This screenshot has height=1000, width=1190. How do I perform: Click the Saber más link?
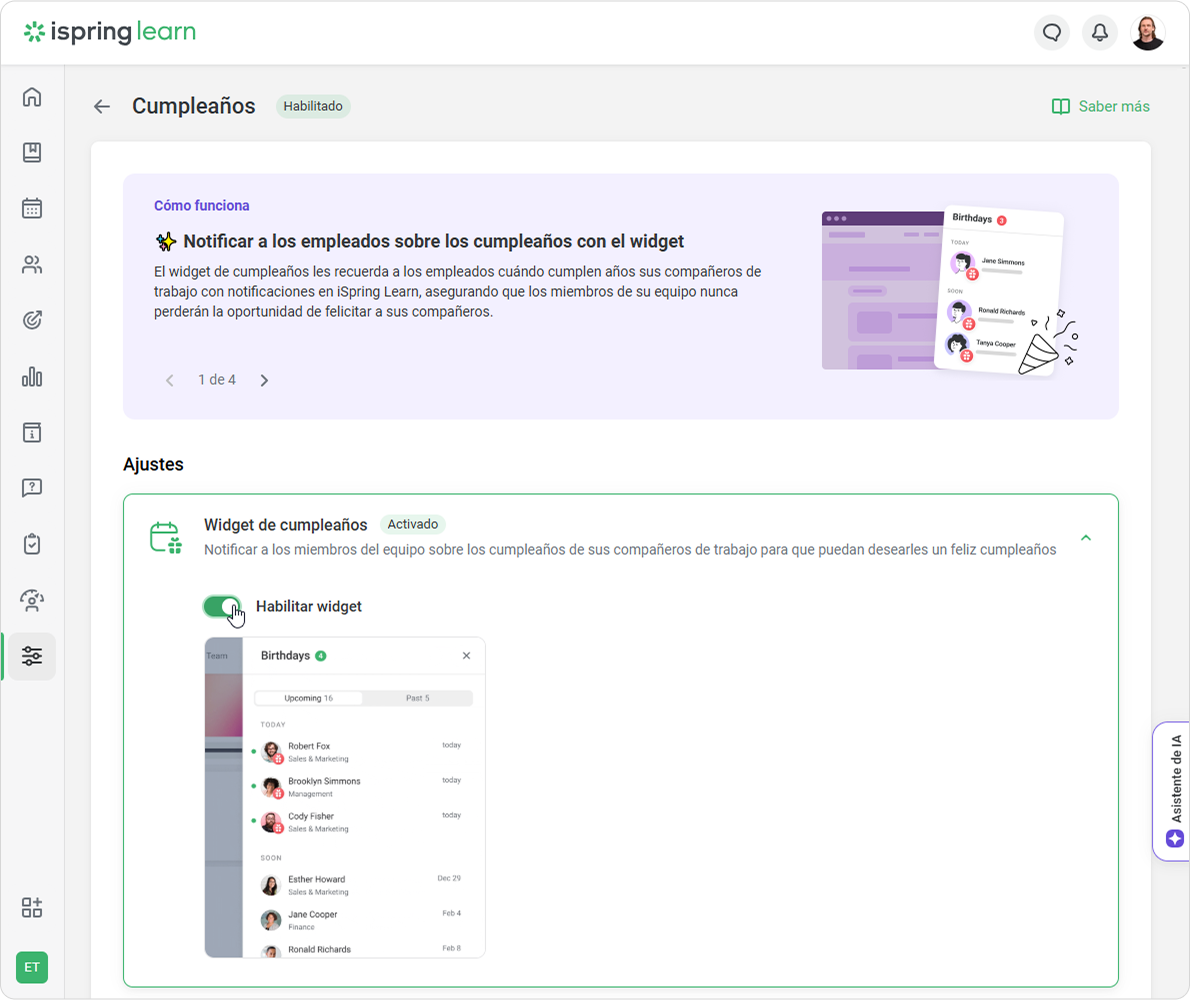tap(1101, 106)
